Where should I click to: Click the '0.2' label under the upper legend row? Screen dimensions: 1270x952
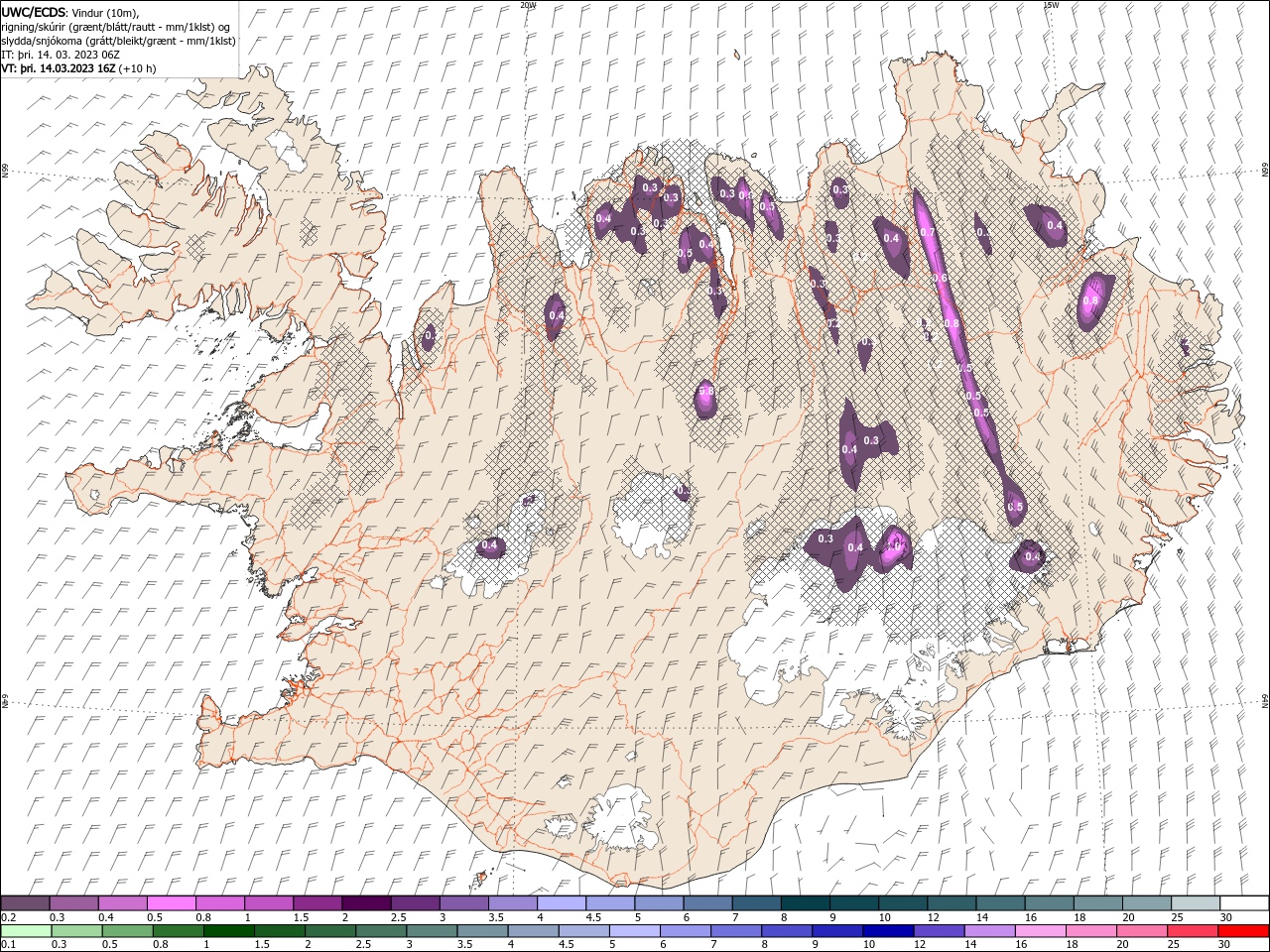(8, 917)
